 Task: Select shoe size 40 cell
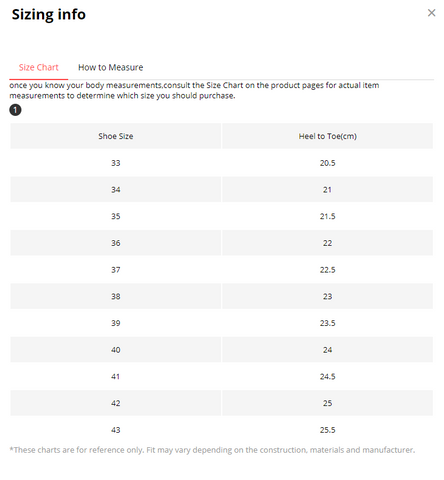coord(116,350)
